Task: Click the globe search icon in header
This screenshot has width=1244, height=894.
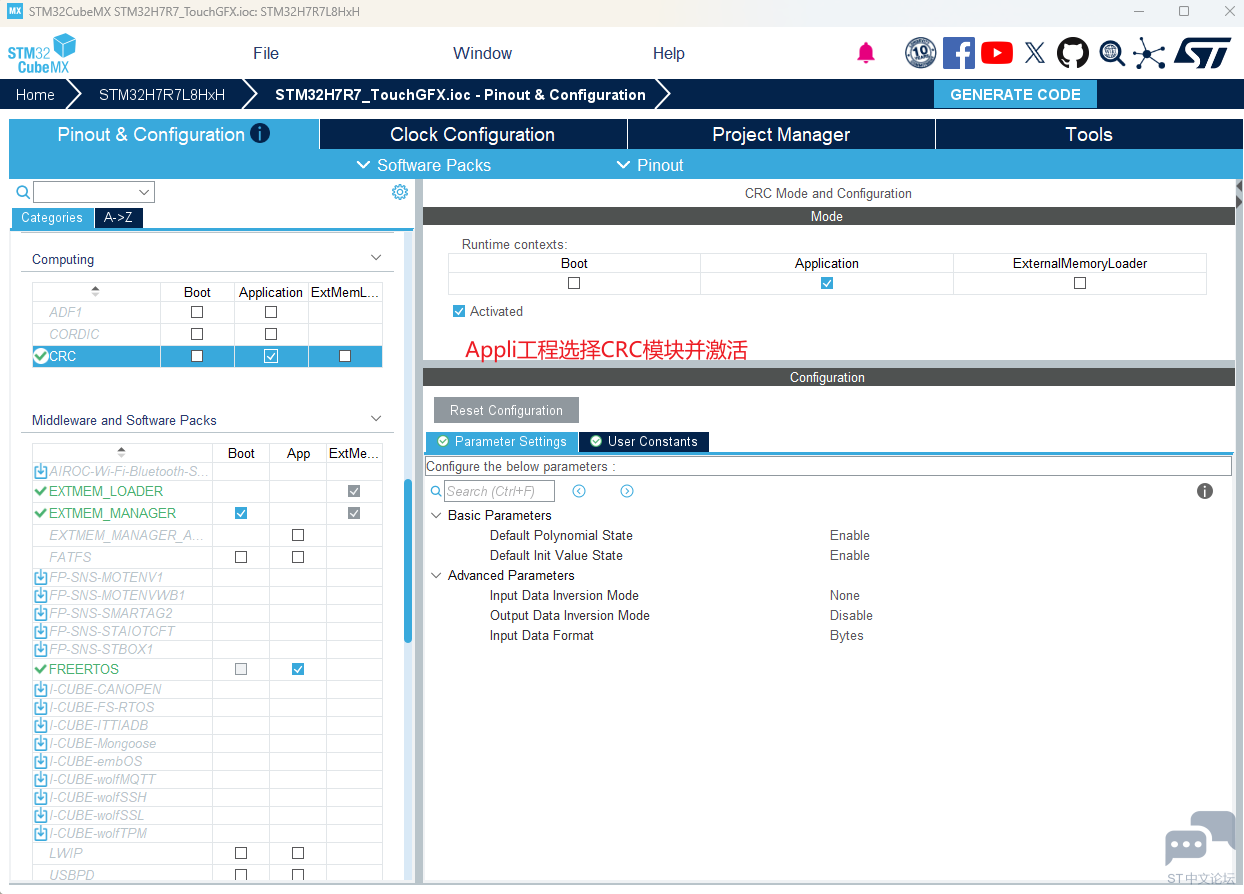Action: coord(1112,53)
